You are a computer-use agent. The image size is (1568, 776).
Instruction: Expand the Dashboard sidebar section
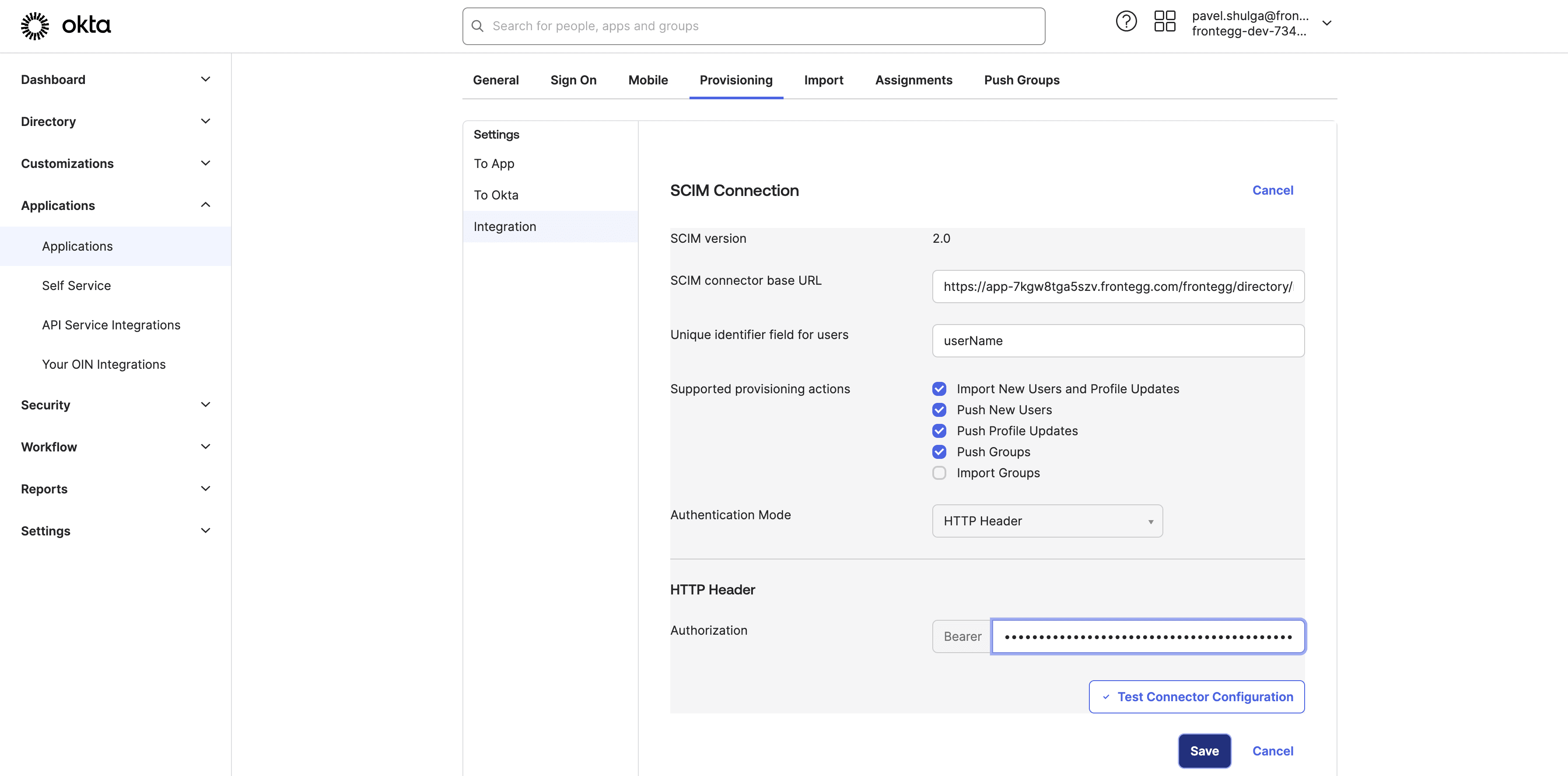pyautogui.click(x=115, y=80)
